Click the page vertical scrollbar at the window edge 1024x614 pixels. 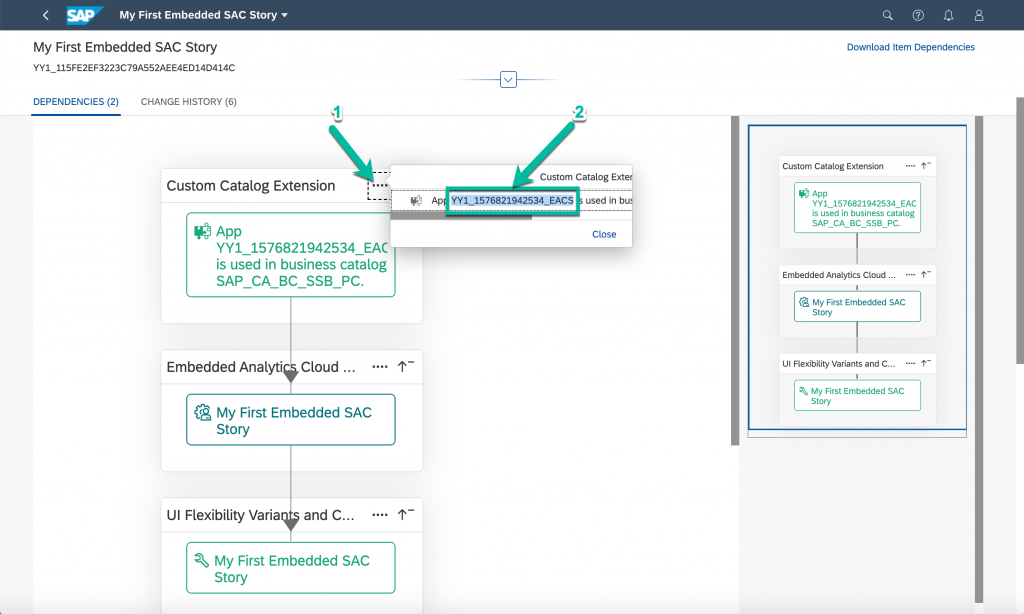tap(1019, 231)
